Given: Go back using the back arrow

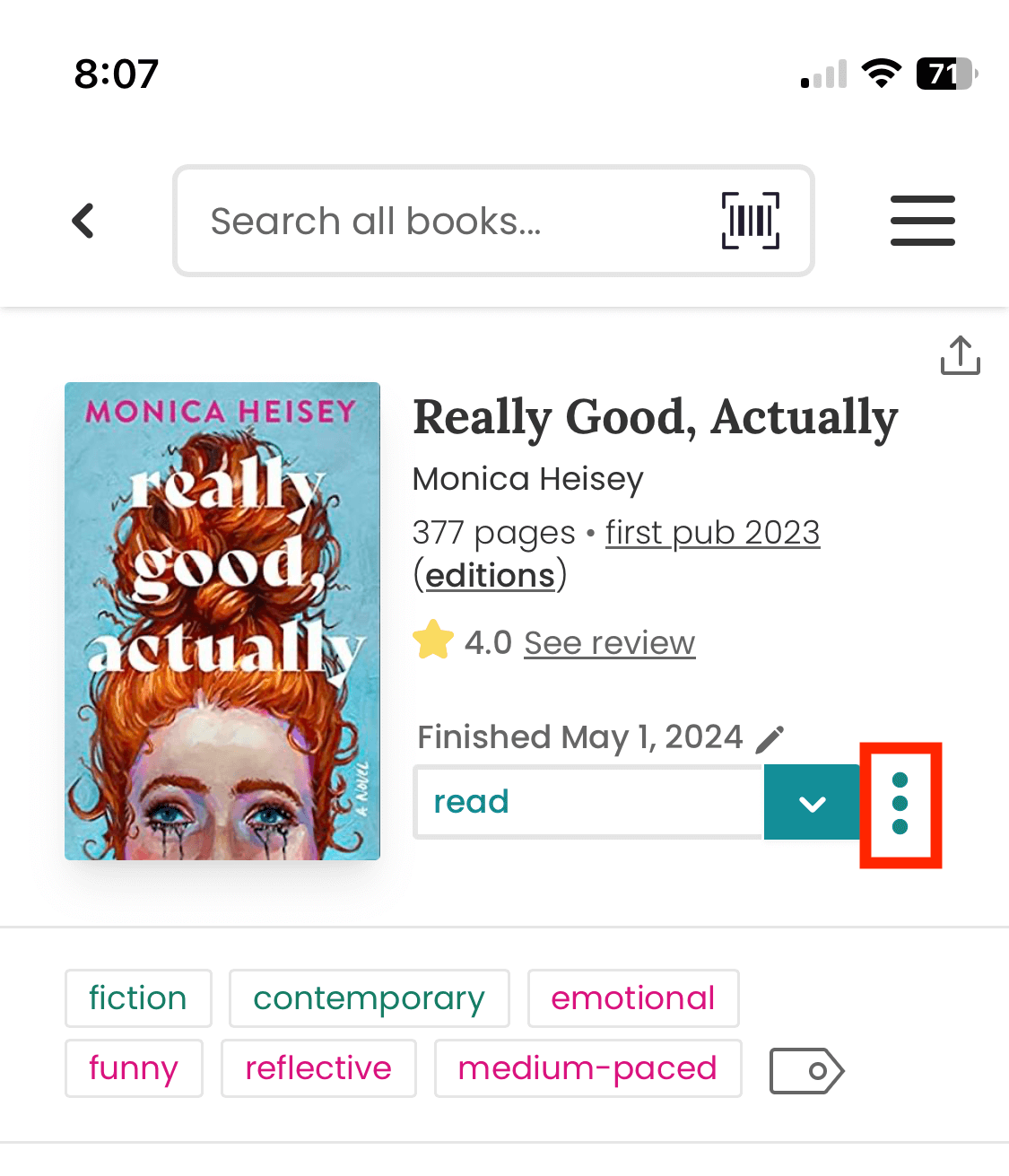Looking at the screenshot, I should 83,221.
